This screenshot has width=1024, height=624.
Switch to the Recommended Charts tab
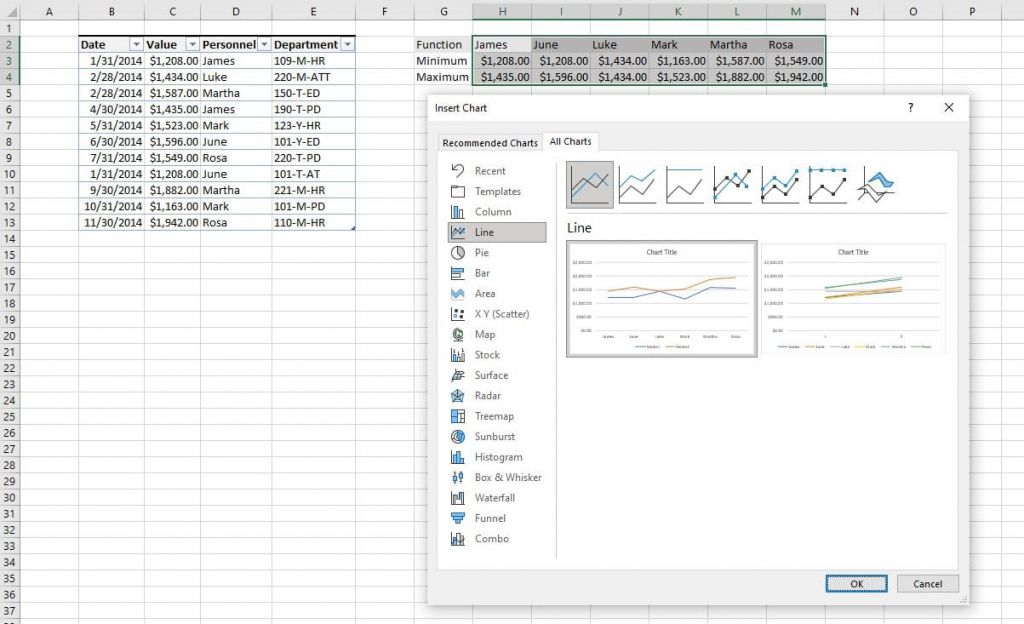[x=489, y=142]
